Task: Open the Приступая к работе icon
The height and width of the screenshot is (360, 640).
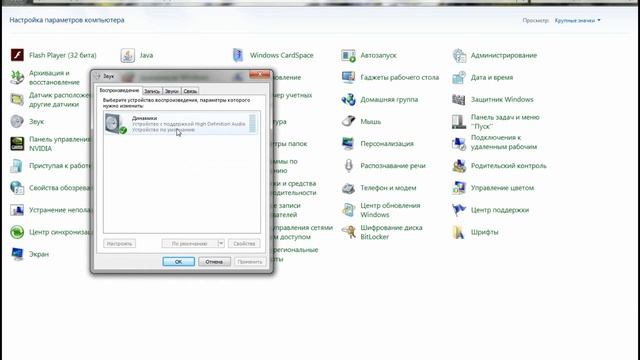Action: [x=17, y=166]
